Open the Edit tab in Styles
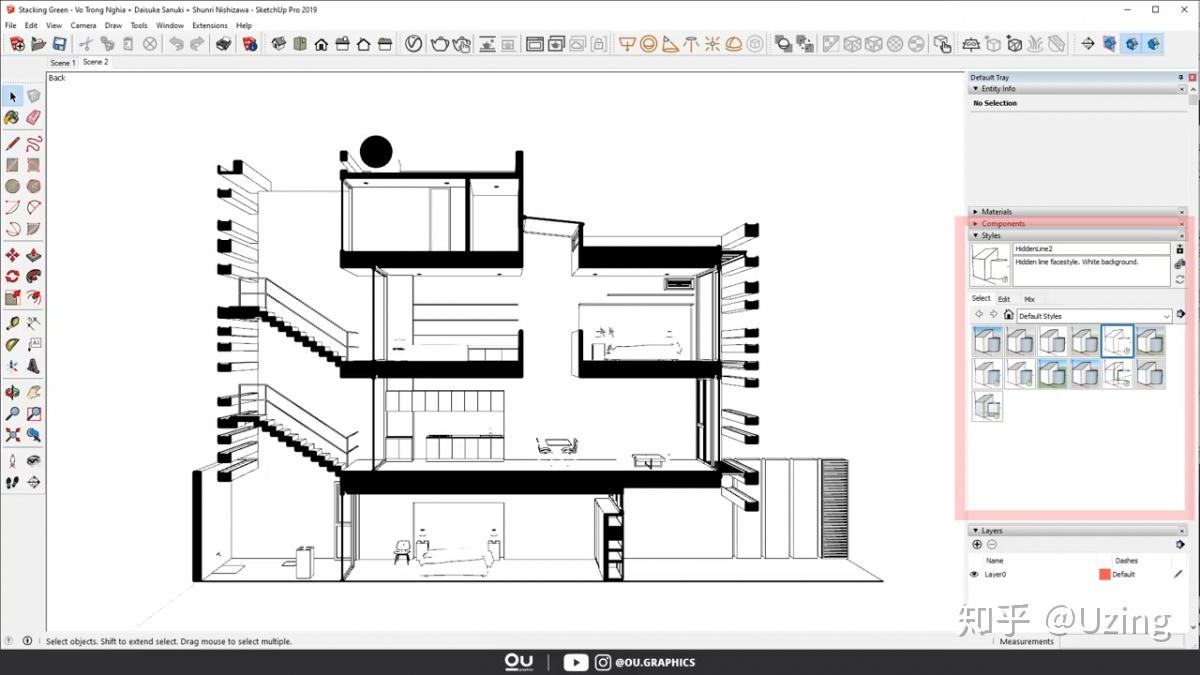The width and height of the screenshot is (1200, 675). pos(1004,299)
